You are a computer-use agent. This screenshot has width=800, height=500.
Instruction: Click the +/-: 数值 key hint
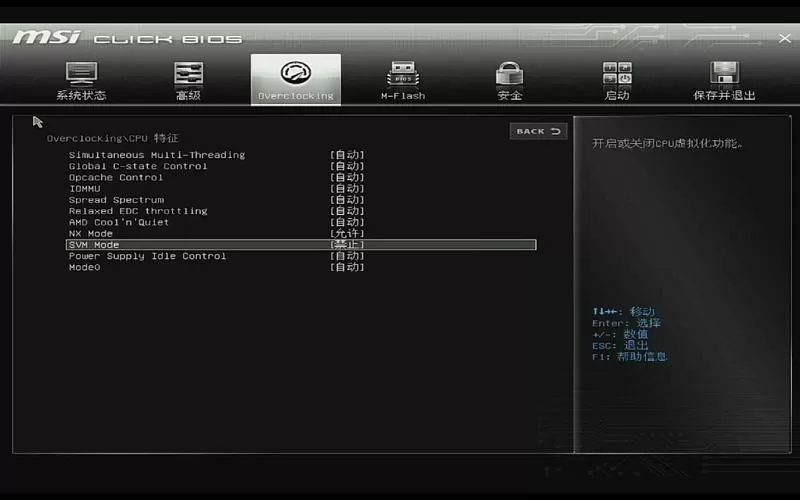click(x=620, y=334)
